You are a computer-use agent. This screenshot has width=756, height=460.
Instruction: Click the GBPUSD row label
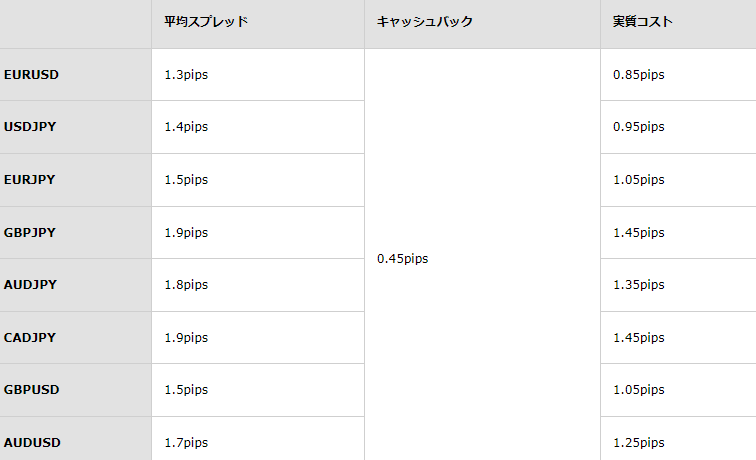[75, 391]
